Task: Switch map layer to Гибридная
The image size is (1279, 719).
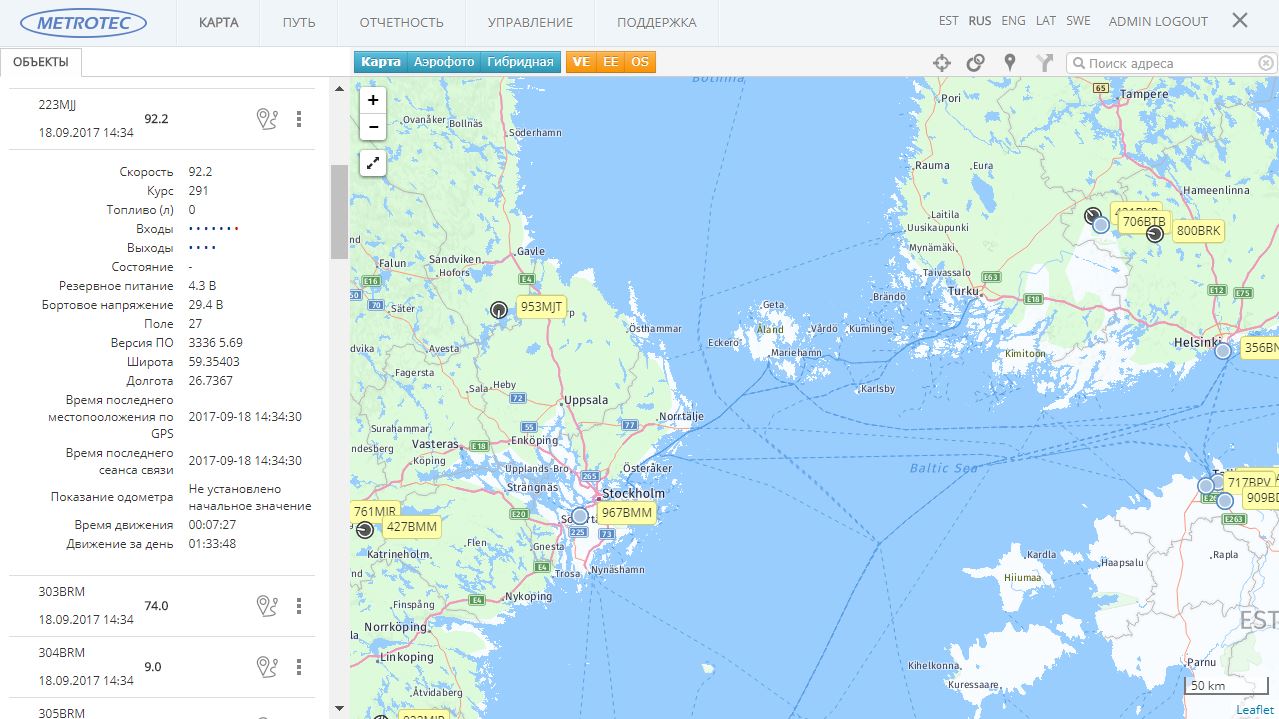Action: point(520,62)
